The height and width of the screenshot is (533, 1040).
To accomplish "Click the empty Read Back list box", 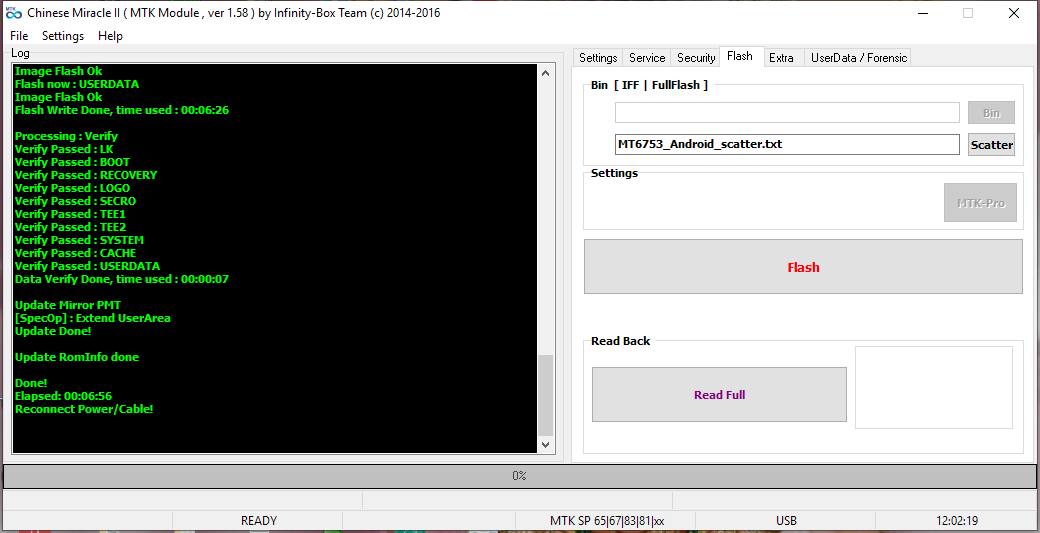I will (x=934, y=387).
